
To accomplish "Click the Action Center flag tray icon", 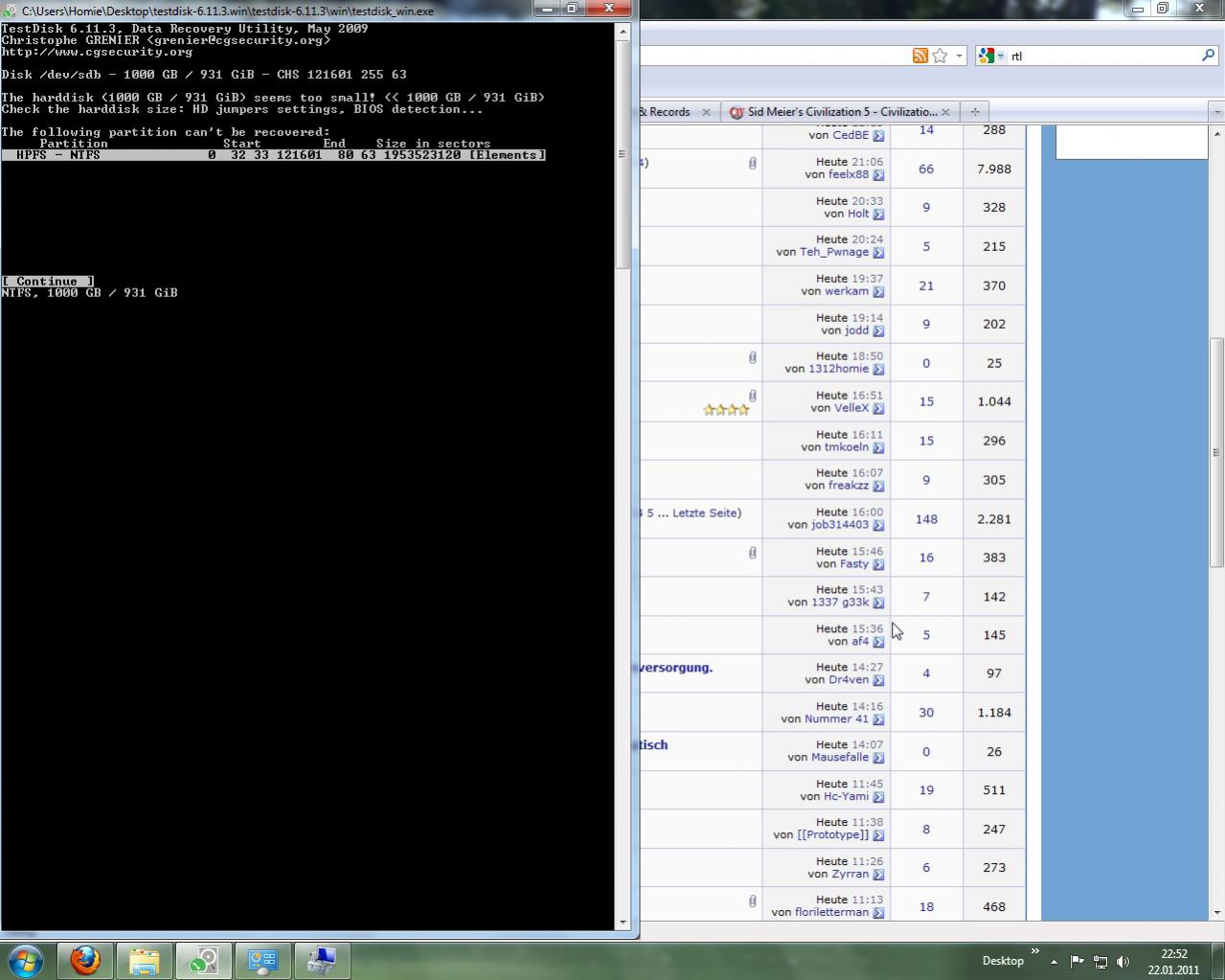I will 1077,961.
